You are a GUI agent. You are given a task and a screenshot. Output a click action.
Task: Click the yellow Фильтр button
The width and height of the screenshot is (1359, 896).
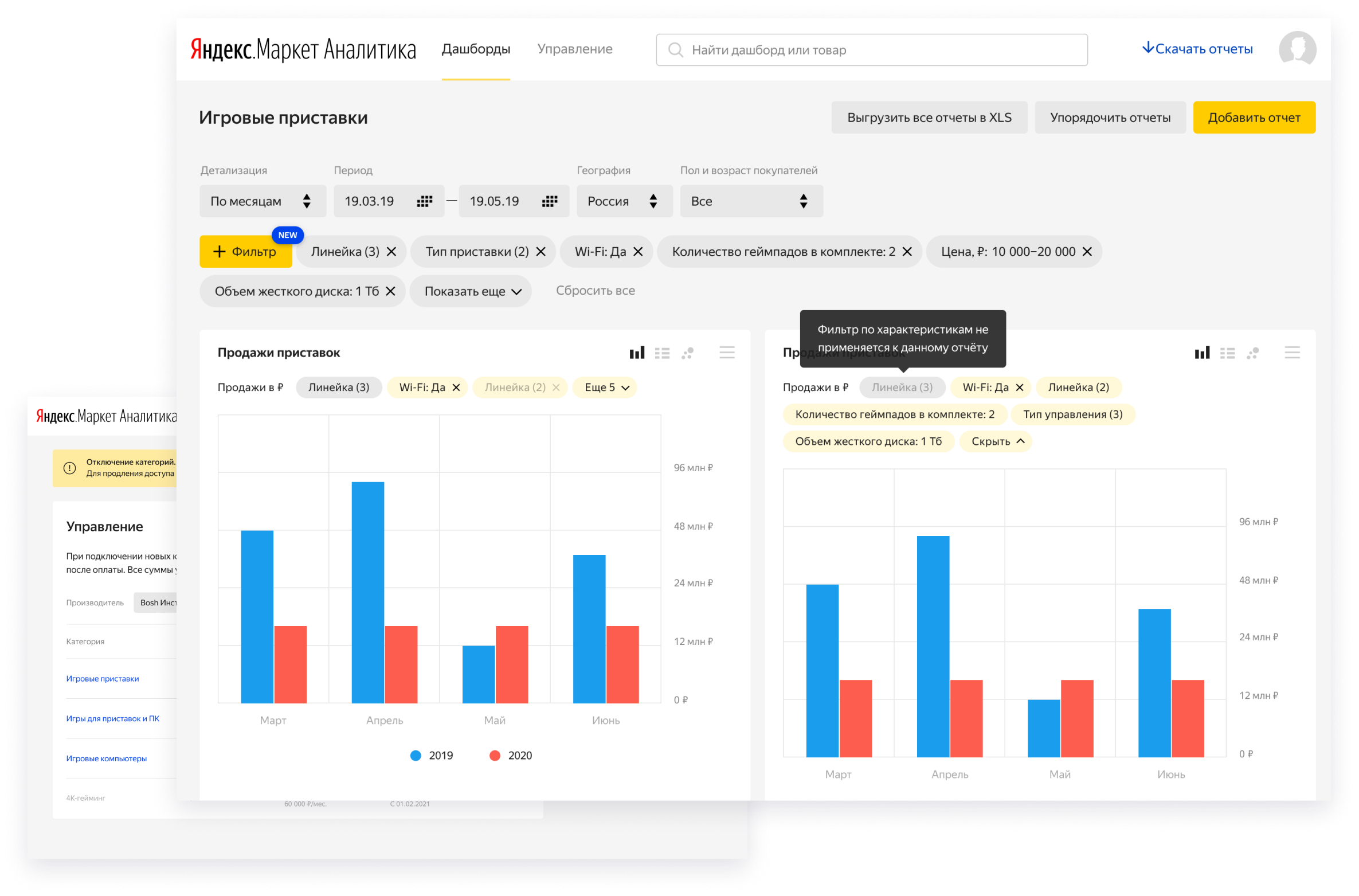[245, 252]
